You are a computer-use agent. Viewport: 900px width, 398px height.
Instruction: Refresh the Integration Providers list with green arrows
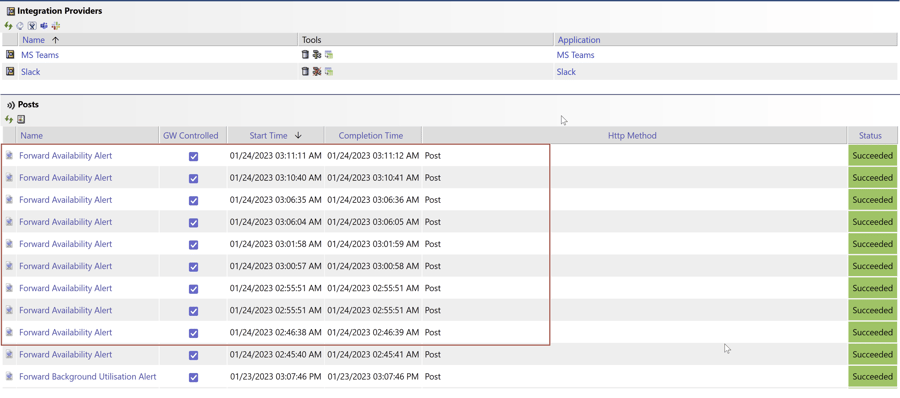click(8, 26)
